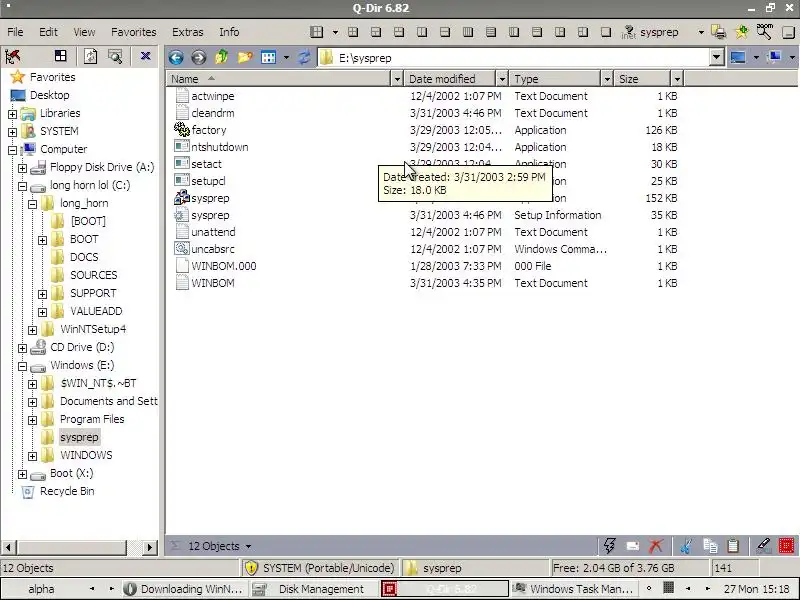Open address bar path dropdown

pyautogui.click(x=716, y=58)
